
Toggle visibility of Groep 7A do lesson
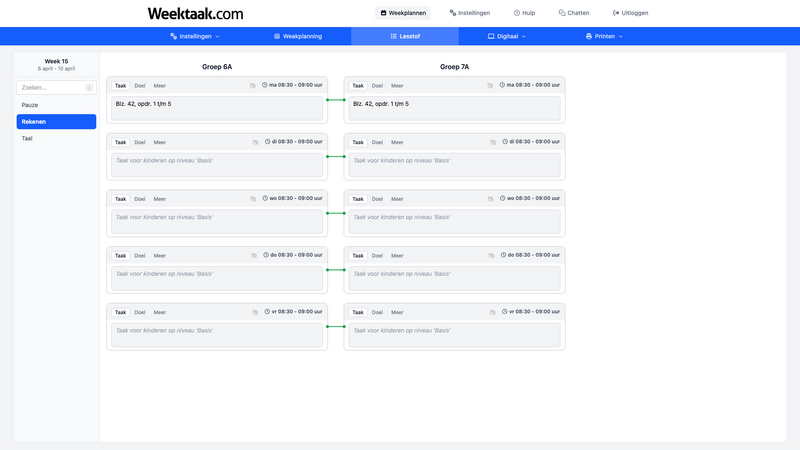[x=491, y=256]
